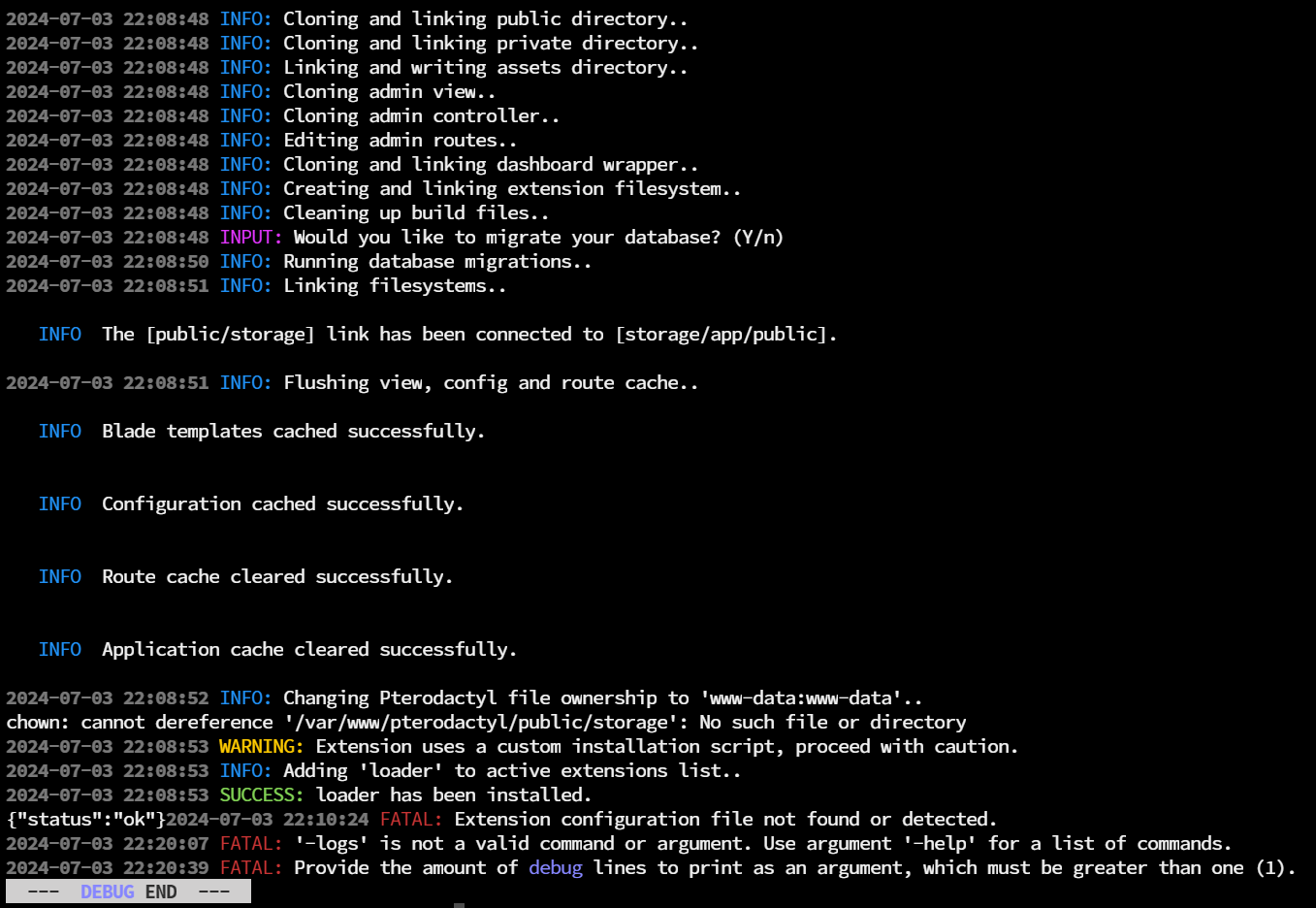Click 'Route cache cleared successfully.' message
The width and height of the screenshot is (1316, 908).
coord(277,576)
